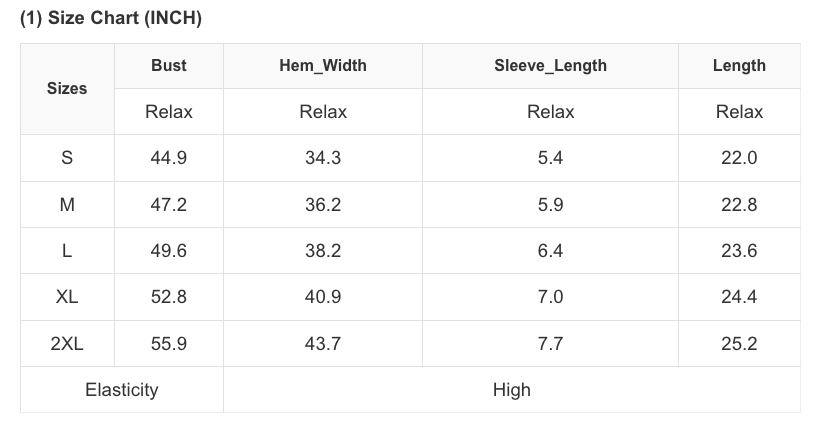
Task: Click bust value 44.9 for size S
Action: click(168, 157)
